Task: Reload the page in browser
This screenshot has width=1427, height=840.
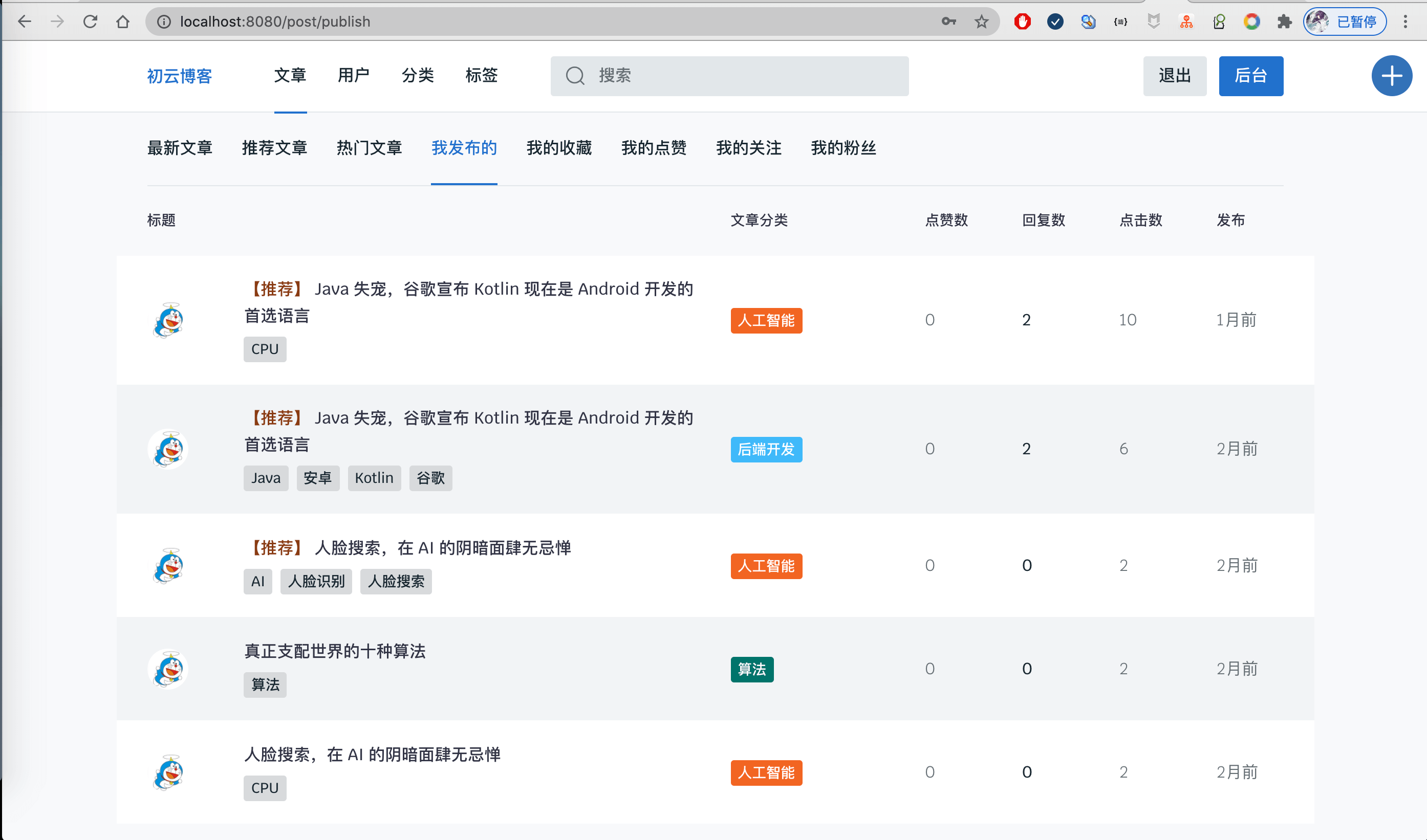Action: tap(90, 21)
